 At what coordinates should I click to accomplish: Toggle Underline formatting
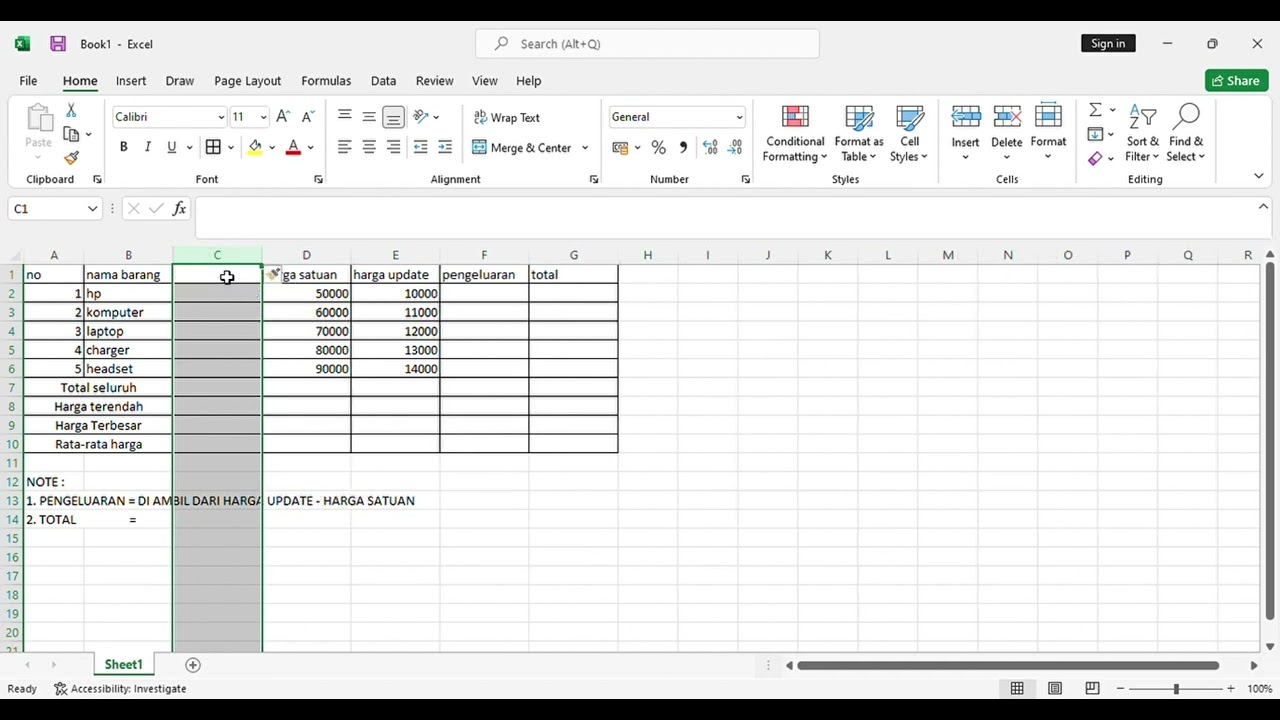point(172,147)
